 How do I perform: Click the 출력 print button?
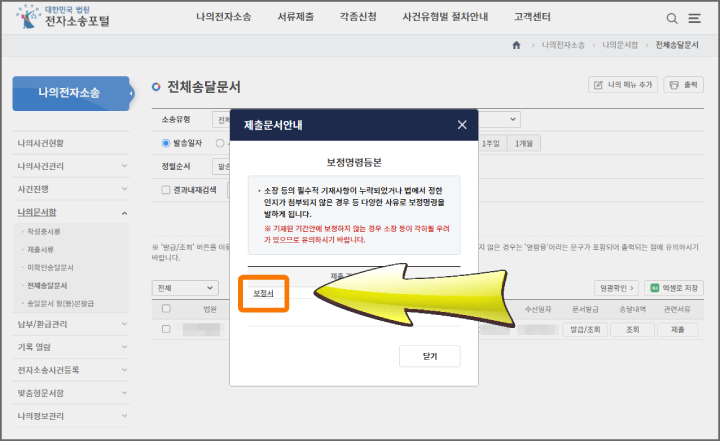(x=683, y=85)
